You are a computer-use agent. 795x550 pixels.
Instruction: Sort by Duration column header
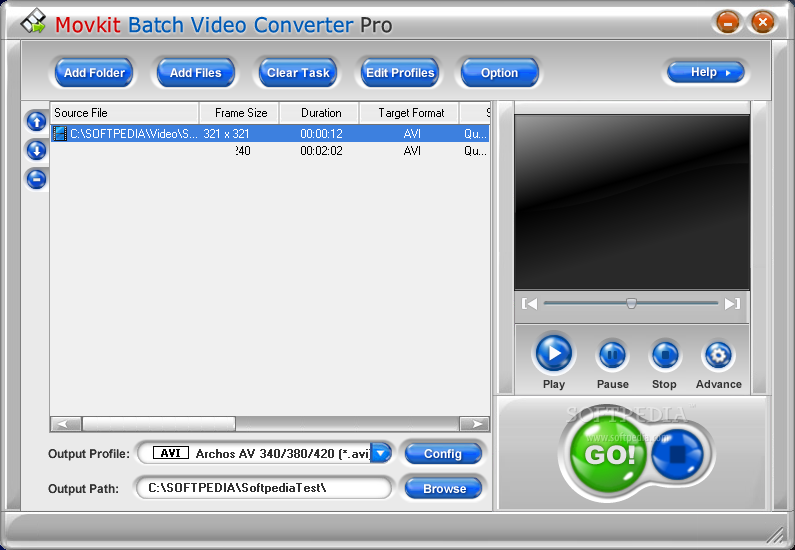(x=319, y=113)
